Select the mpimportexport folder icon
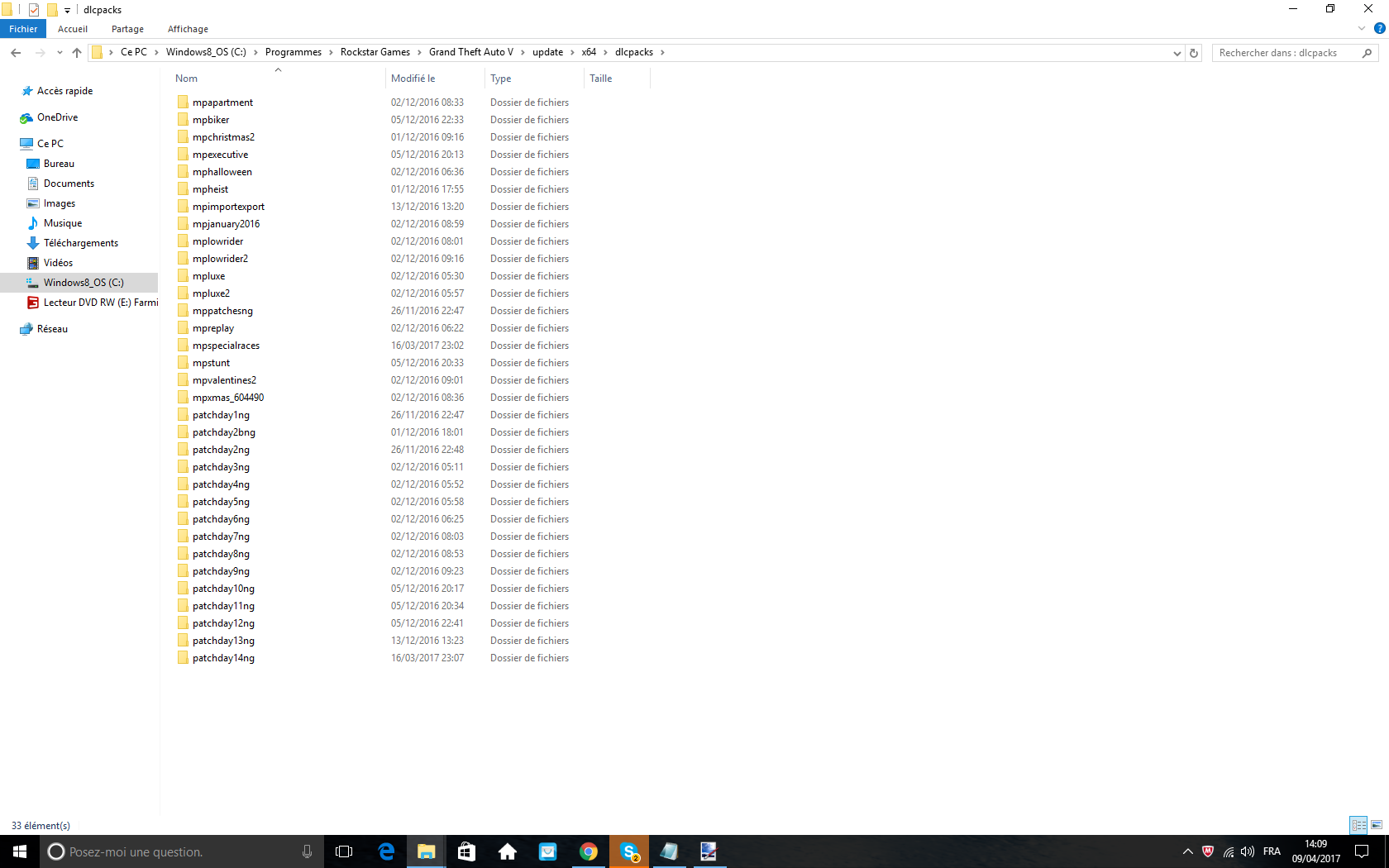Viewport: 1389px width, 868px height. pos(183,207)
